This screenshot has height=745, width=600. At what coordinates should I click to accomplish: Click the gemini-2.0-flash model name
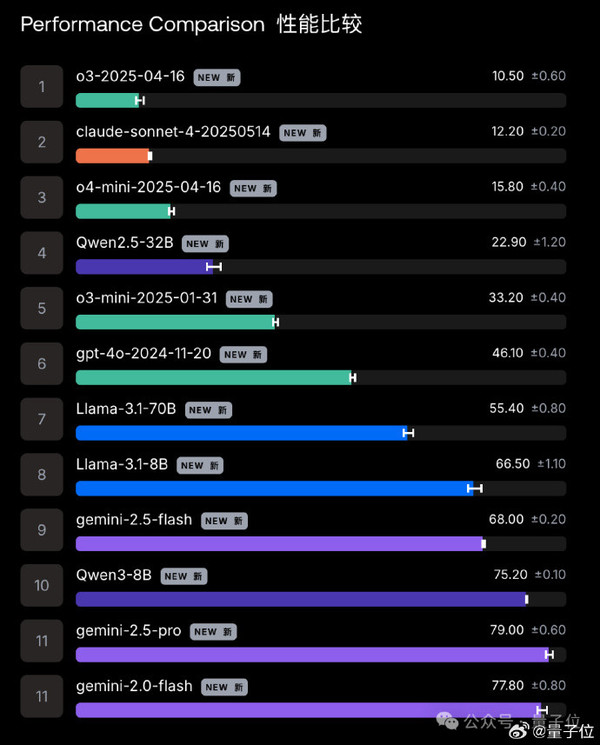pos(134,686)
